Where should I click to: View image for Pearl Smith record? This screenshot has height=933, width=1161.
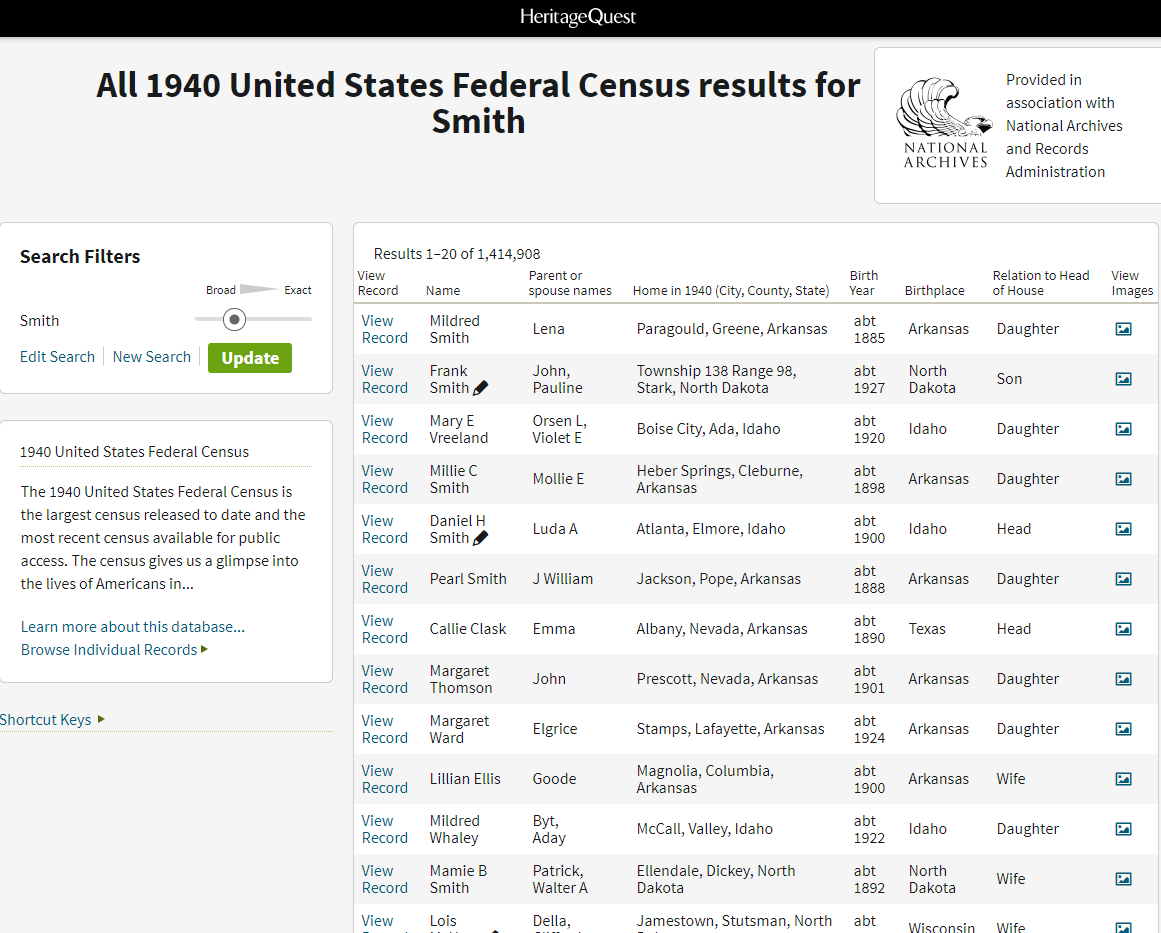1123,579
